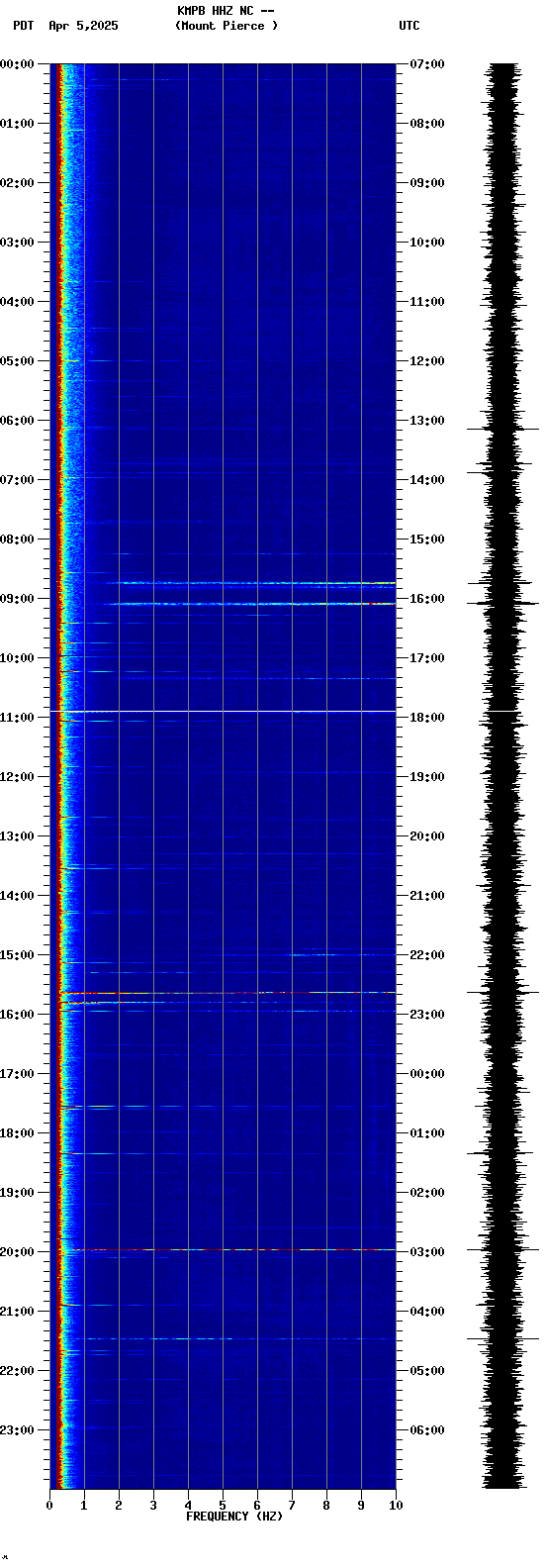546x1568 pixels.
Task: Click '02:00' on the PDT axis
Action: point(17,183)
